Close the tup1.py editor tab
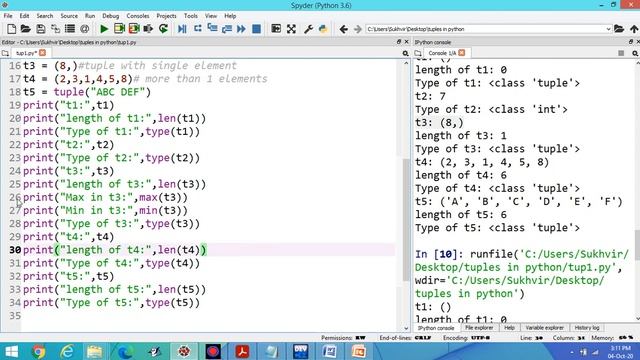 click(42, 53)
